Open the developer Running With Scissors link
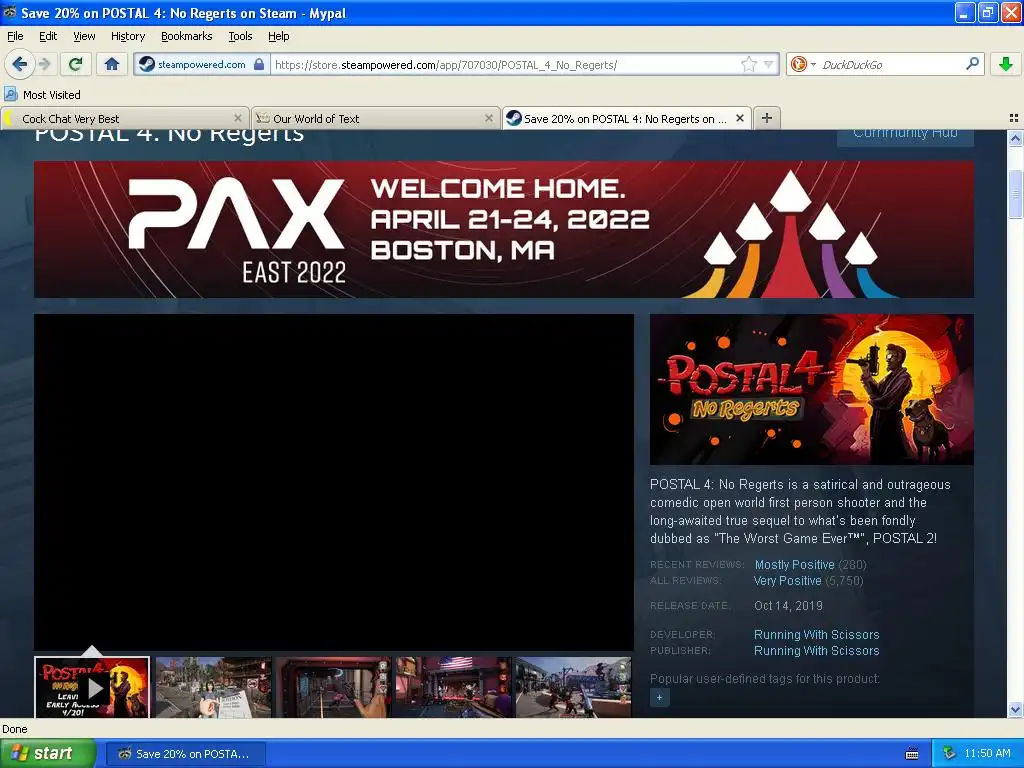Viewport: 1024px width, 768px height. (x=816, y=634)
